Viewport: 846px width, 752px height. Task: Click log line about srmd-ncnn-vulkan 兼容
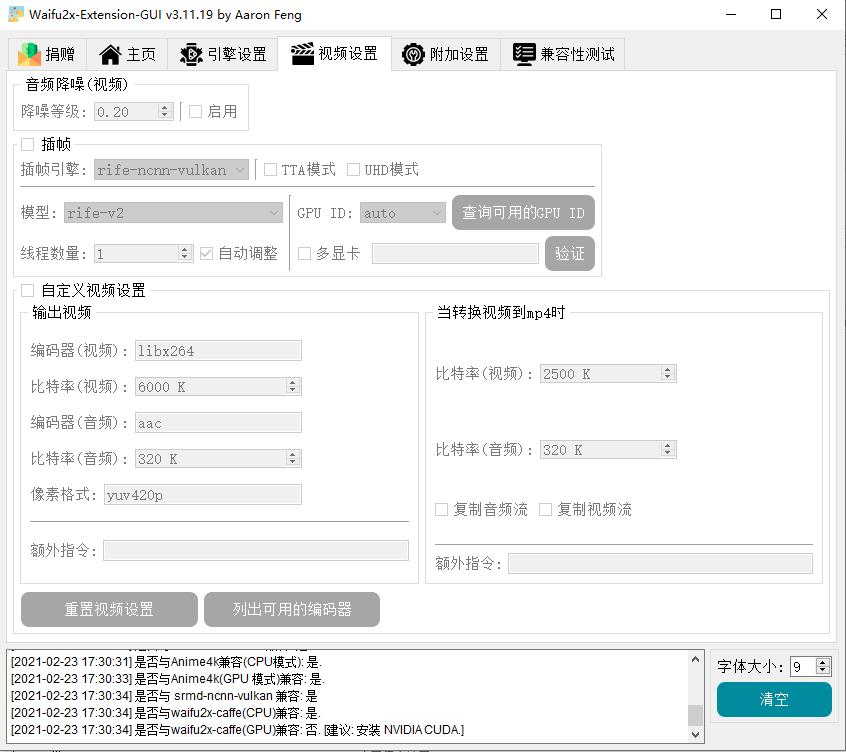coord(165,696)
